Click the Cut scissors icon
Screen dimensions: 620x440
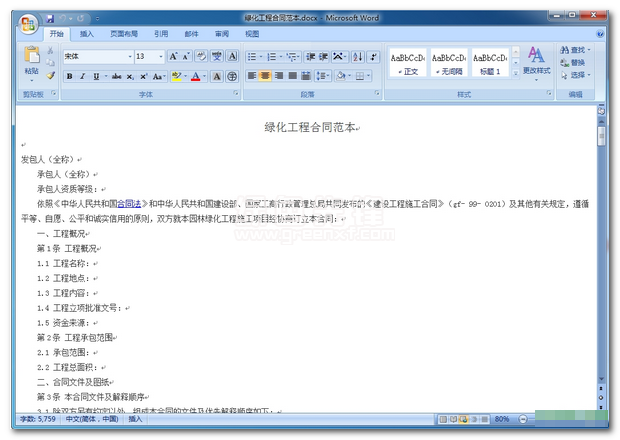pyautogui.click(x=50, y=51)
